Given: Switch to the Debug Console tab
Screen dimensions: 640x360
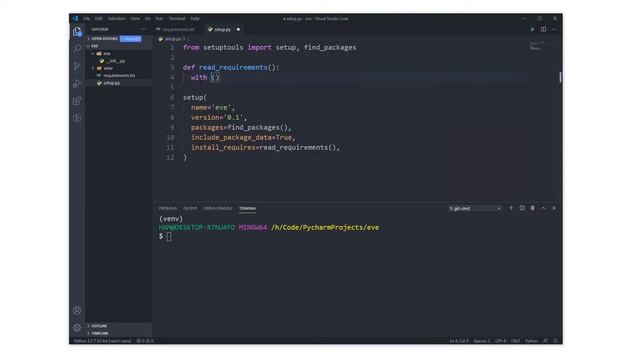Looking at the screenshot, I should click(x=218, y=209).
